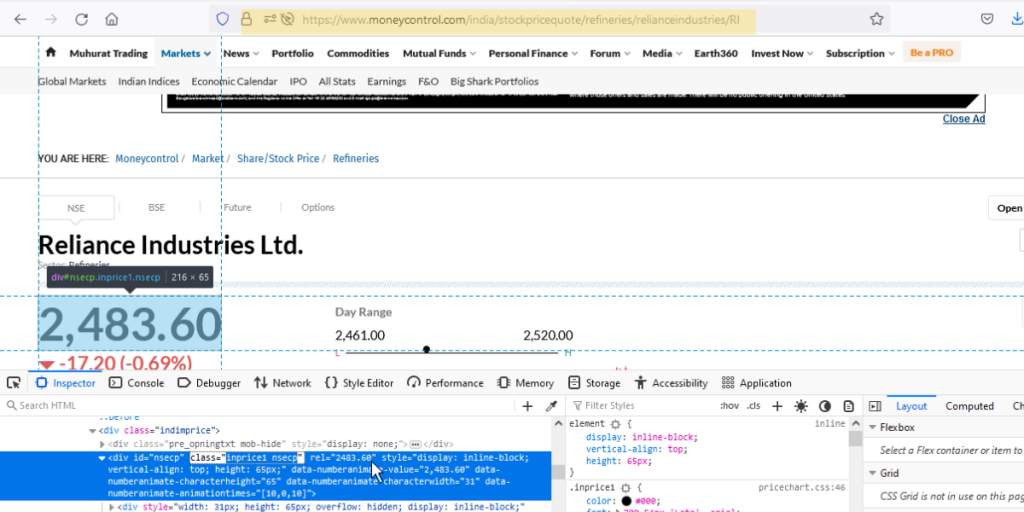Follow the Refineries breadcrumb link
Viewport: 1024px width, 512px height.
356,159
